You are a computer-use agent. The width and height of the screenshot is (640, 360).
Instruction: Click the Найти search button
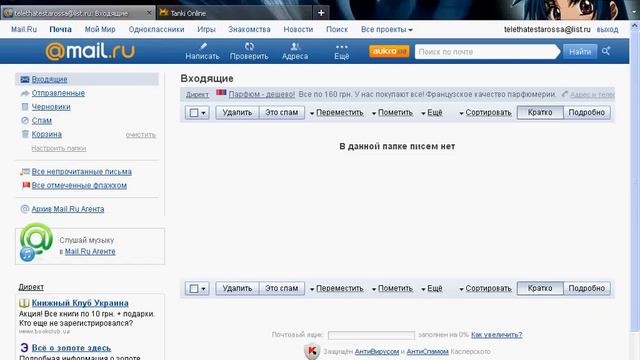click(580, 51)
